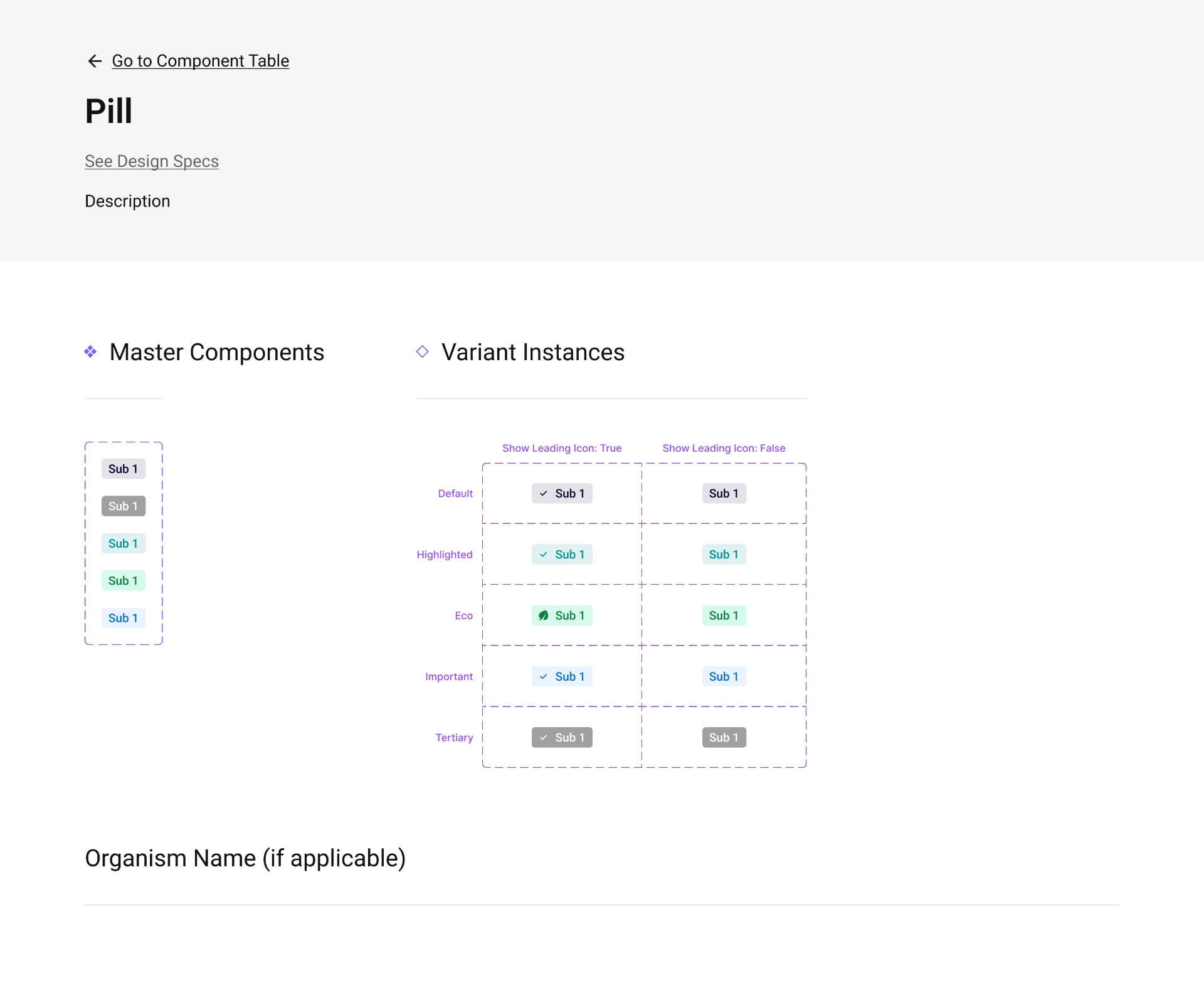Click the back arrow icon

tap(95, 61)
